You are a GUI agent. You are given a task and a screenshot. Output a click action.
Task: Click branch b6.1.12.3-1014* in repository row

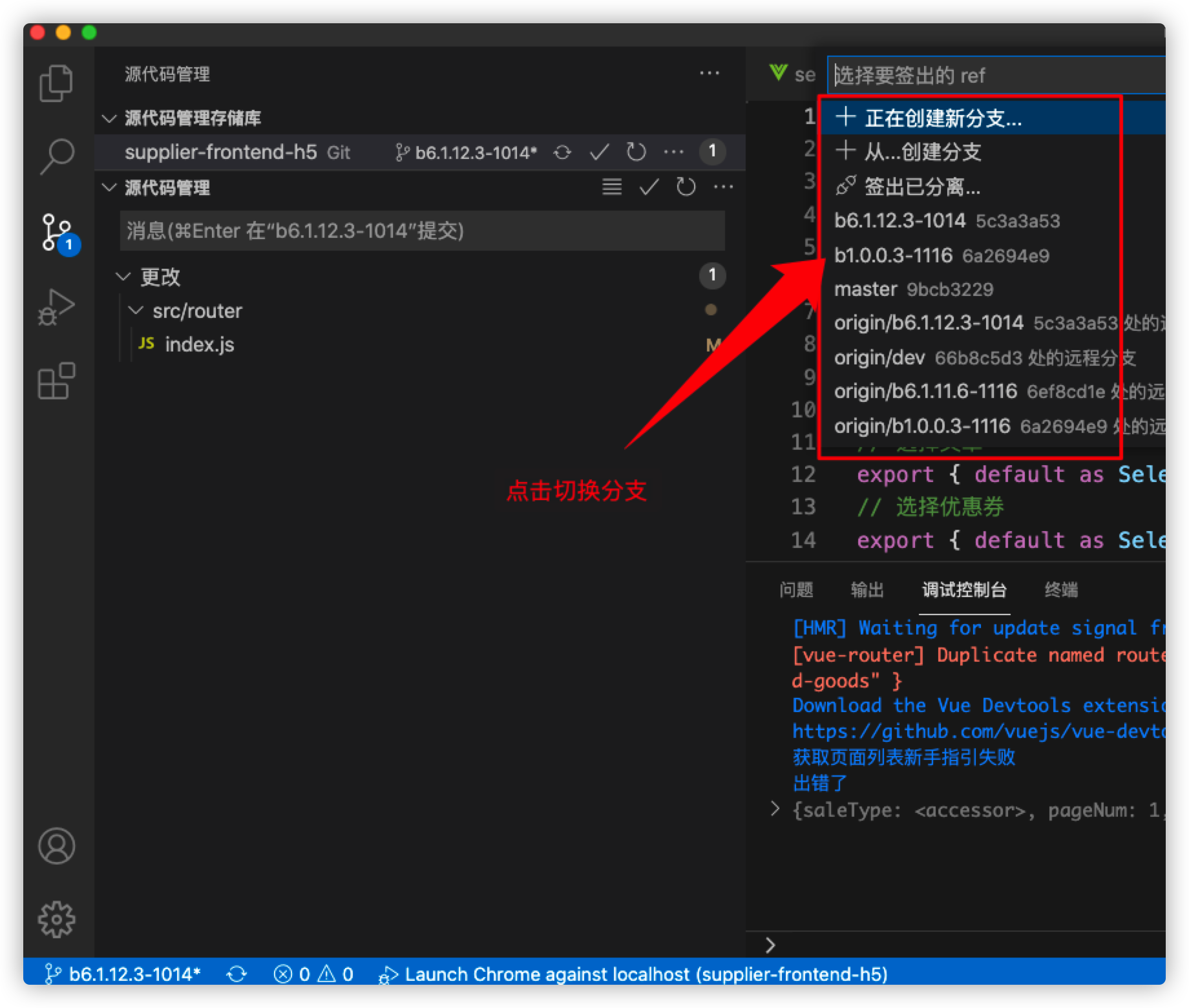(467, 152)
